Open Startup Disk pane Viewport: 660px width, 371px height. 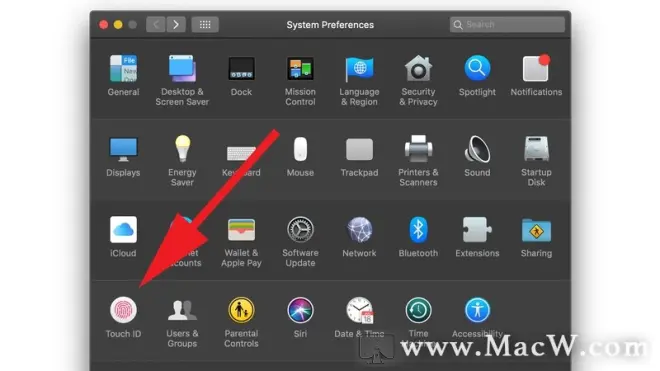536,149
